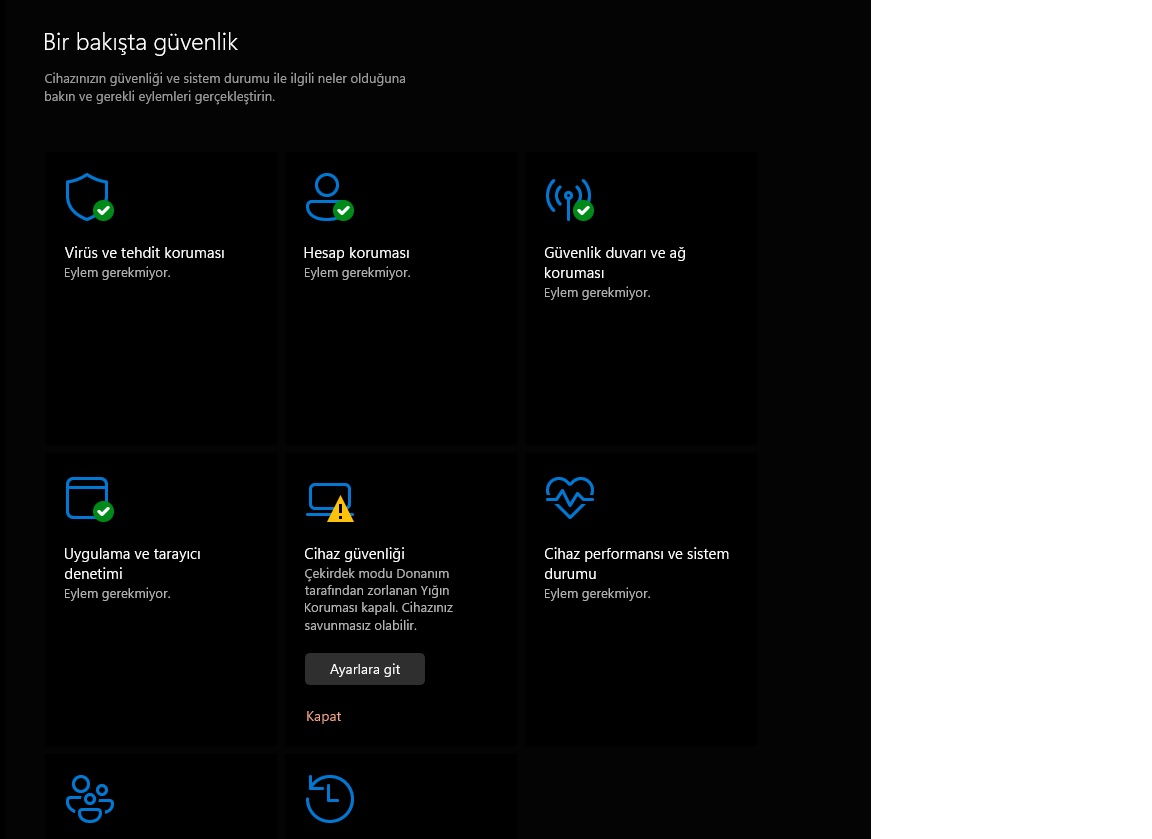This screenshot has width=1152, height=839.
Task: Click Eylem gerekmiyor under Virüs ve tehdit koruması
Action: 117,273
